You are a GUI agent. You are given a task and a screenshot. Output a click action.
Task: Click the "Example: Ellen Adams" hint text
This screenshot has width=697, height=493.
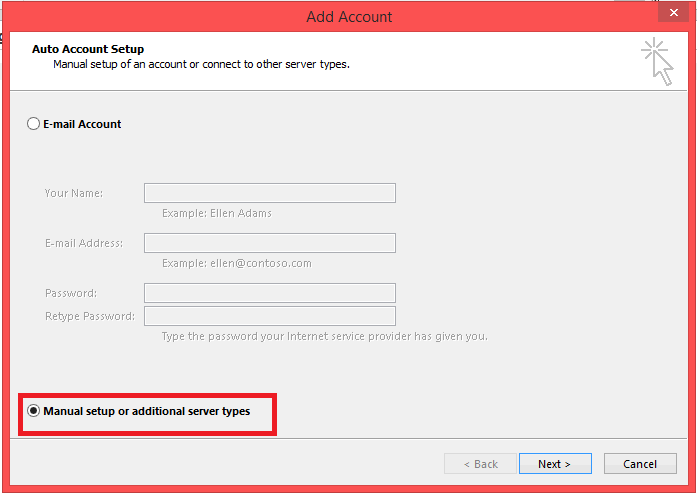[216, 213]
